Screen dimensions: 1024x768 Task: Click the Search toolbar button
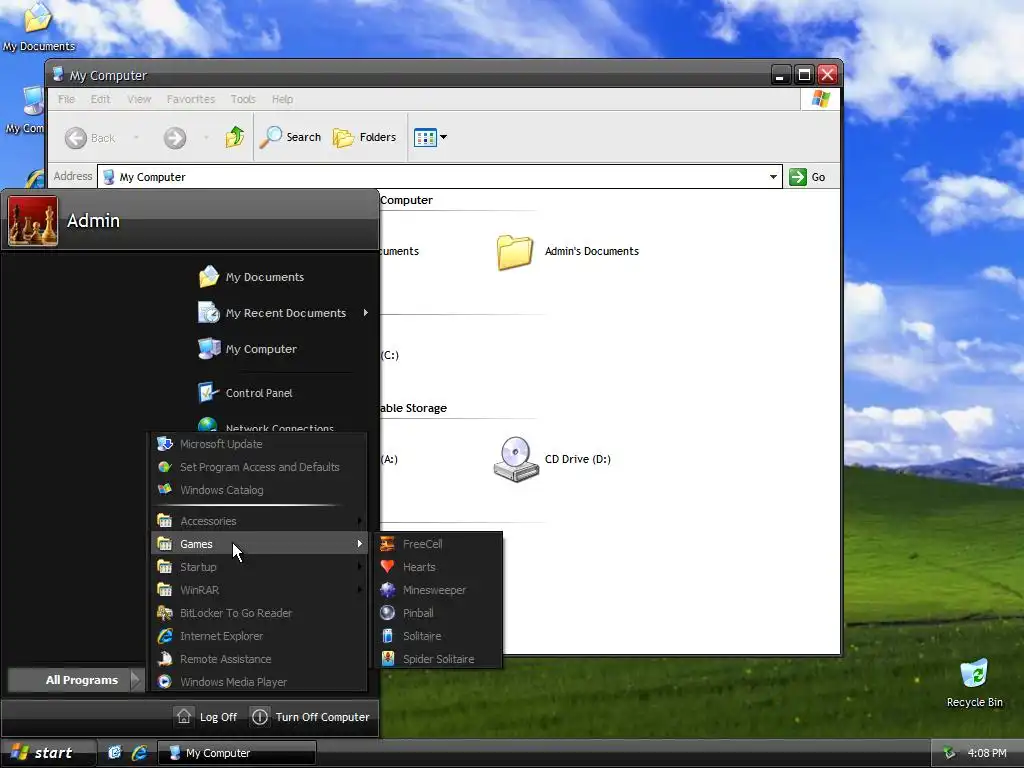[x=291, y=137]
